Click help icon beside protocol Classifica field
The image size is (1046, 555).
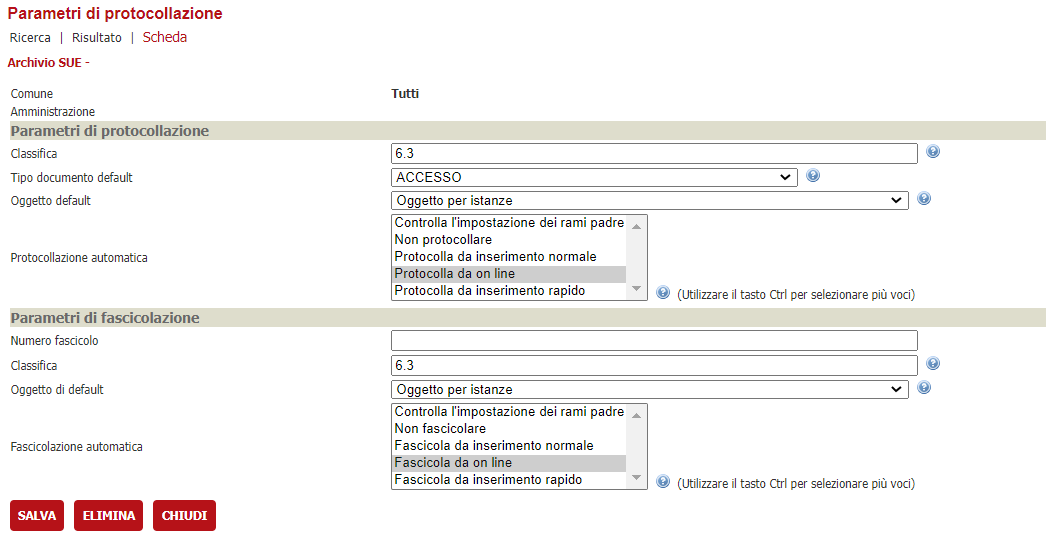click(933, 152)
